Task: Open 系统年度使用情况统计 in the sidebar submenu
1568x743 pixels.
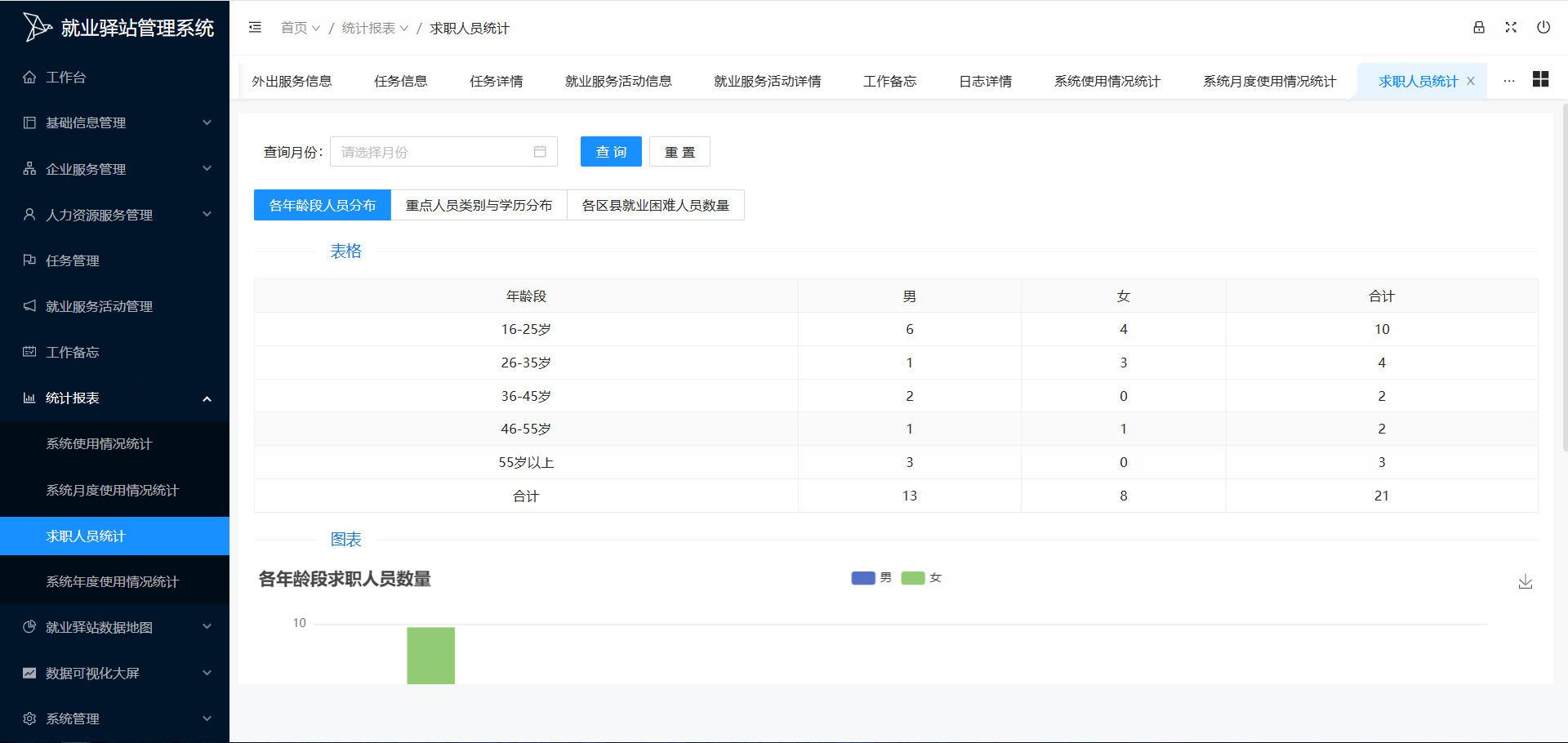Action: 114,581
